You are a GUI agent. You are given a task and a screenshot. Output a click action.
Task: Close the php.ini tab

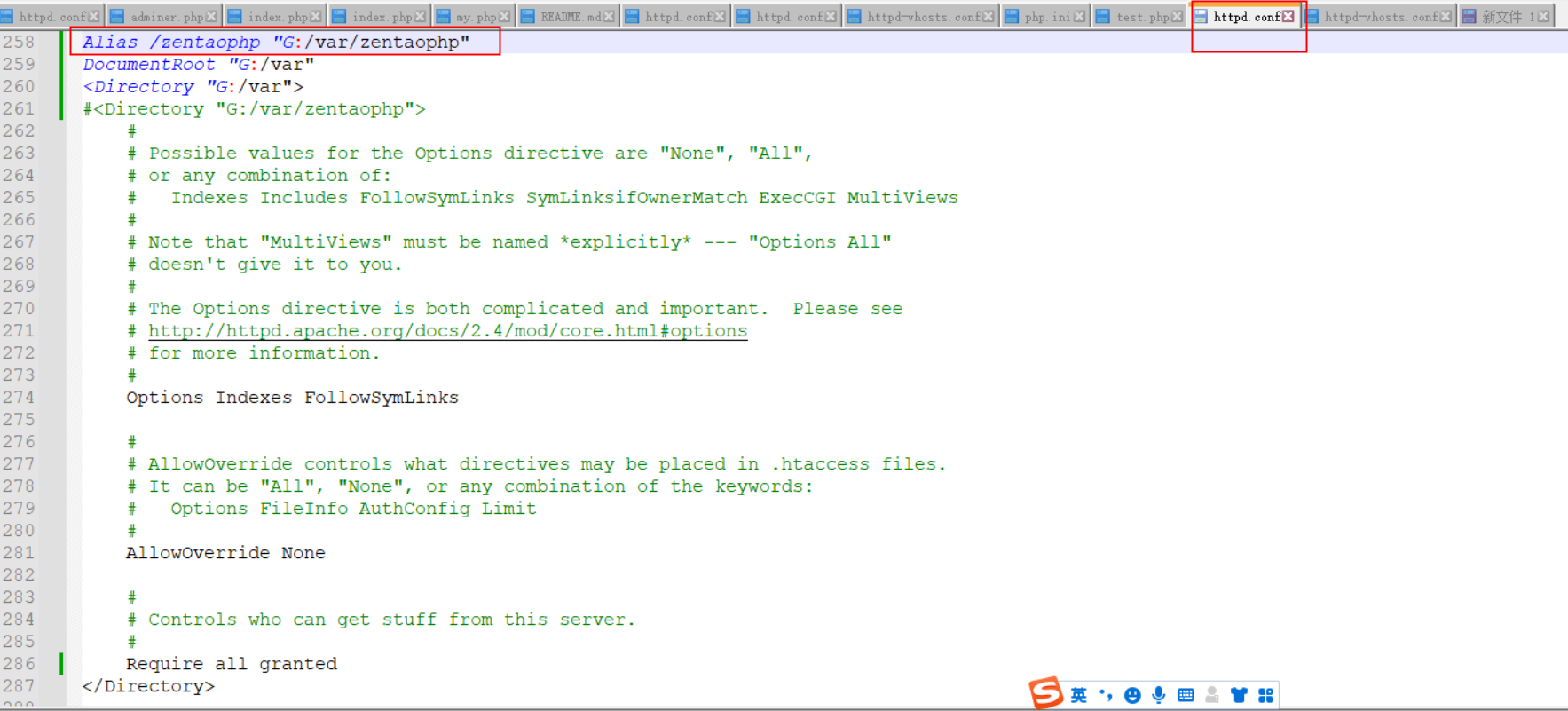tap(1079, 17)
